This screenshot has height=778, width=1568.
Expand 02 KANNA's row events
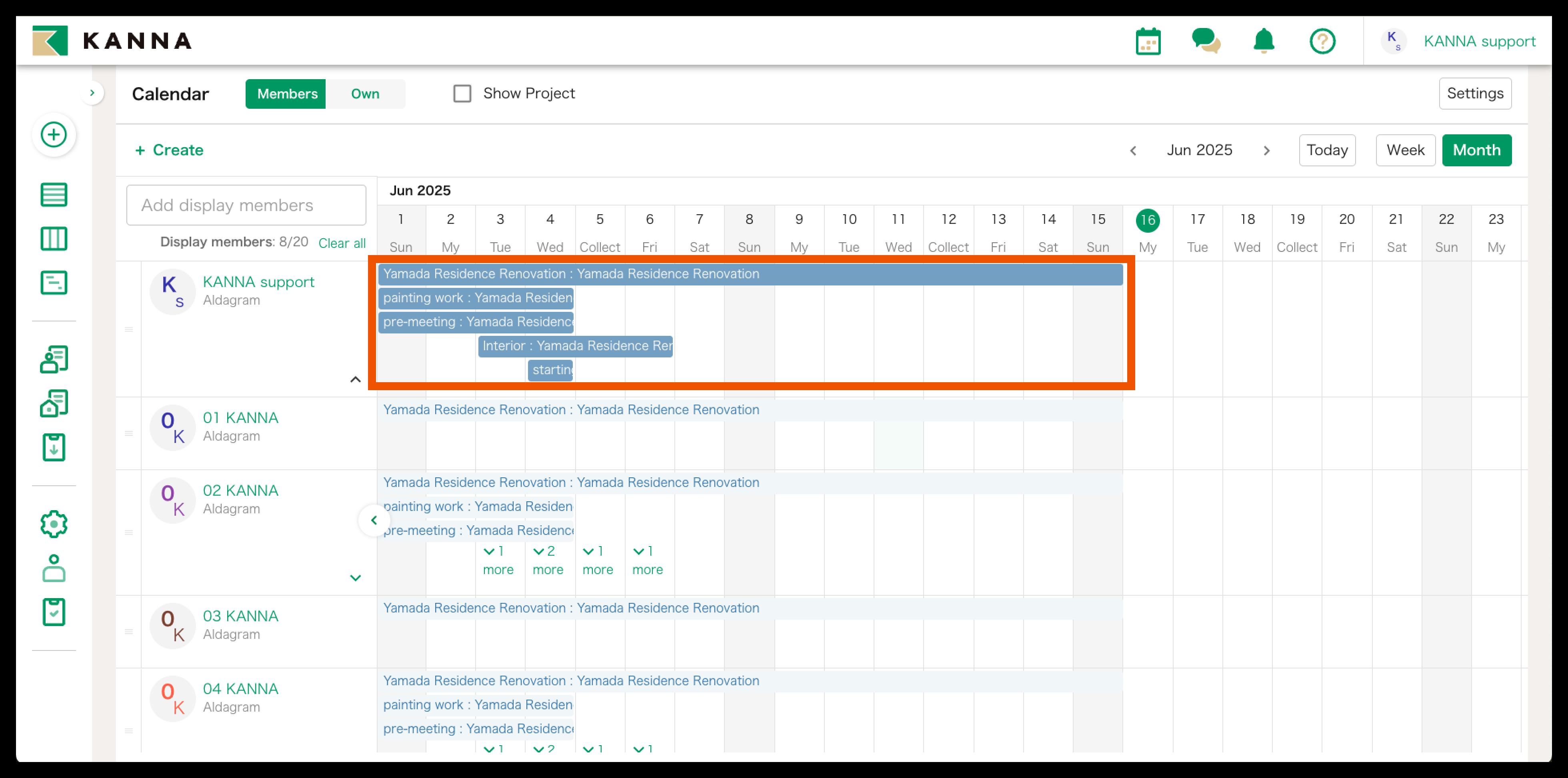coord(356,578)
